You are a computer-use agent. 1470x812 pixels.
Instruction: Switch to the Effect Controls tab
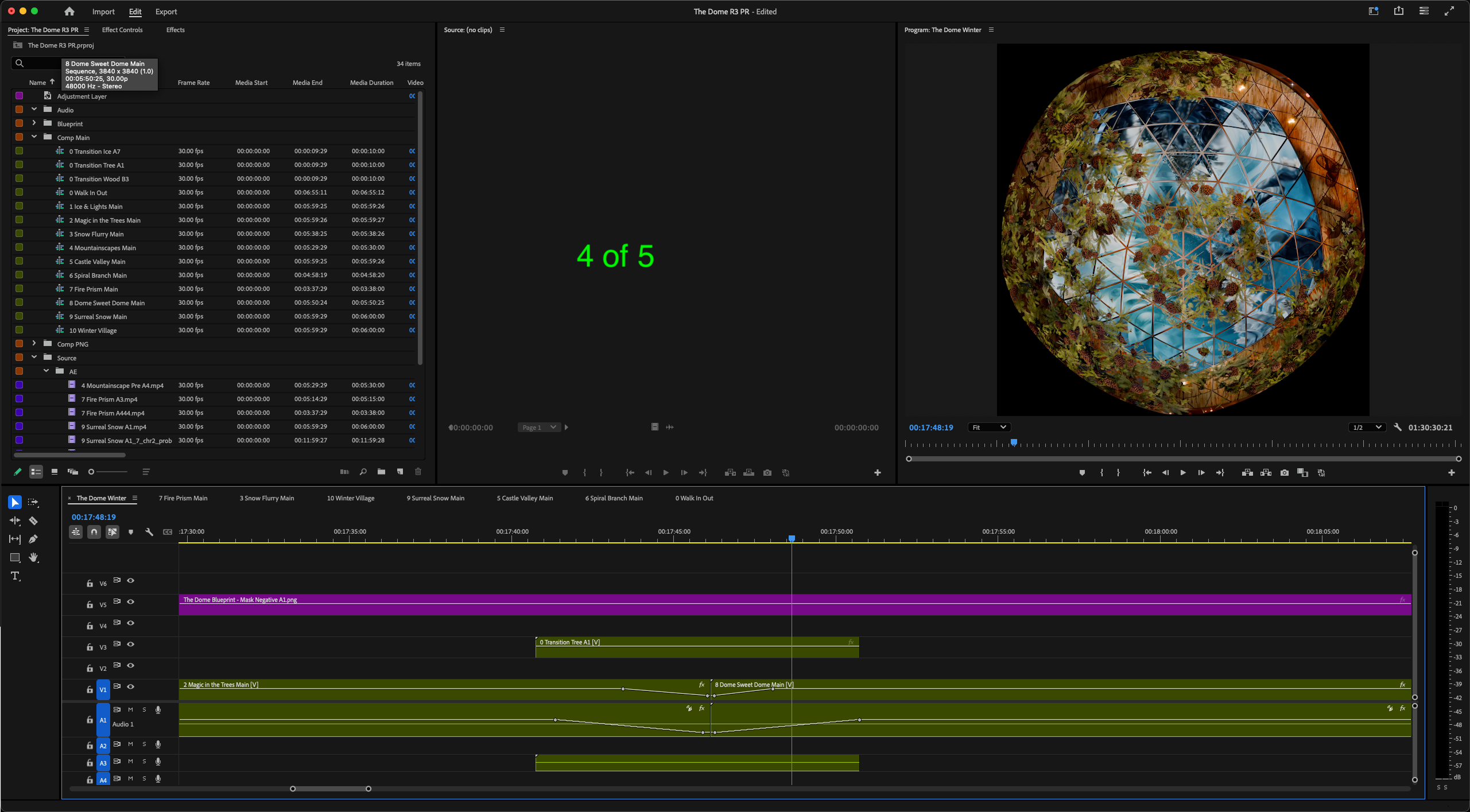point(122,30)
